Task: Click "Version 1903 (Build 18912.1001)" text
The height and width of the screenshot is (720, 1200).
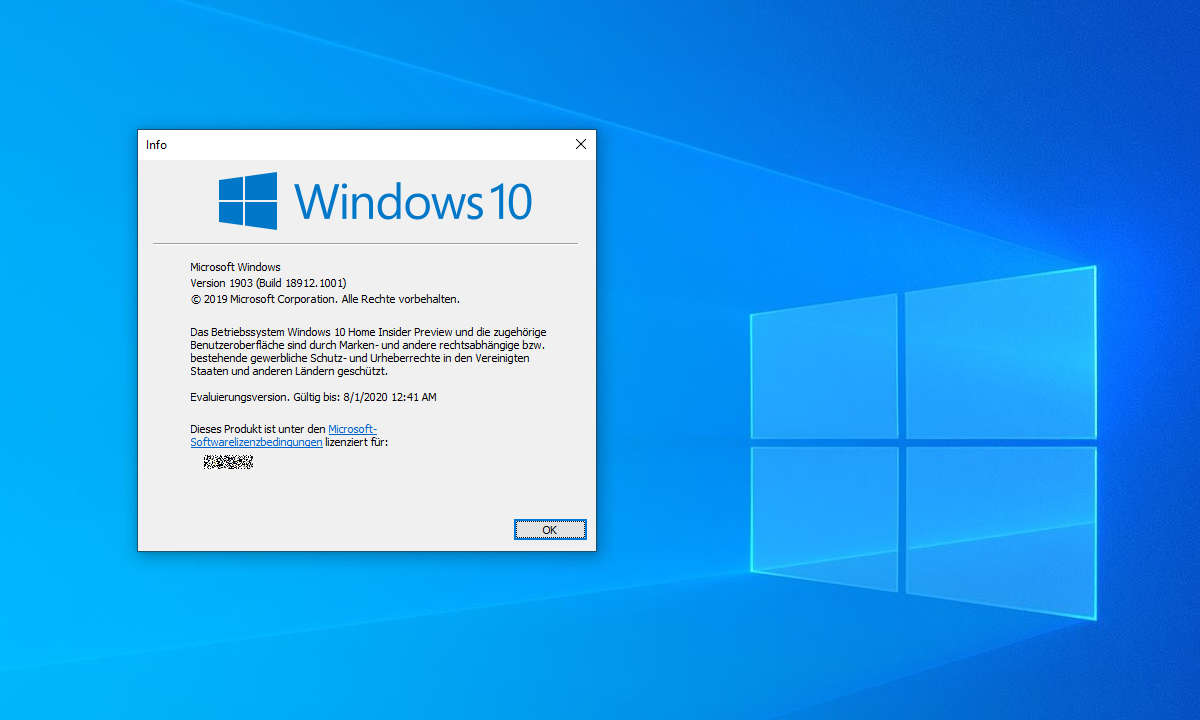Action: [x=268, y=283]
